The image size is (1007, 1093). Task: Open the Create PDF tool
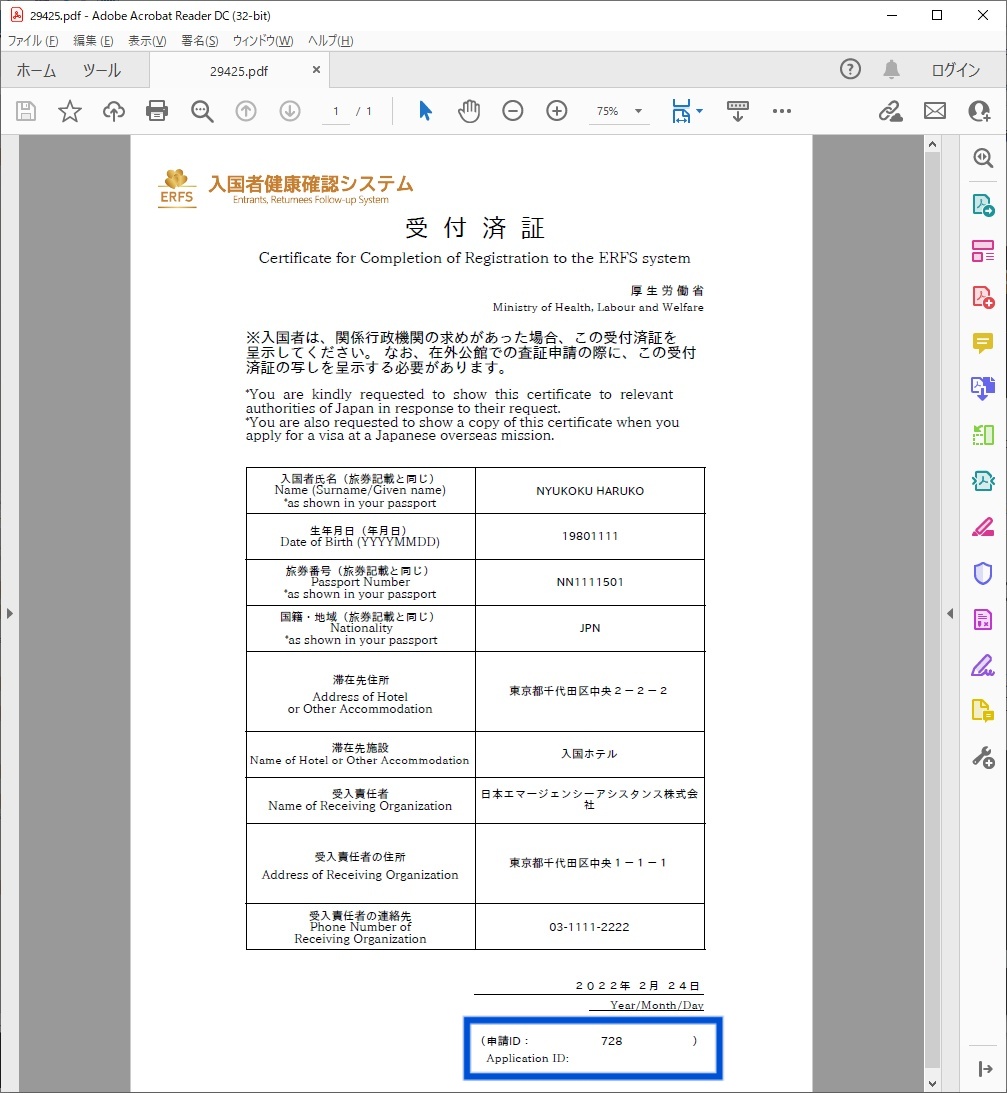[984, 296]
